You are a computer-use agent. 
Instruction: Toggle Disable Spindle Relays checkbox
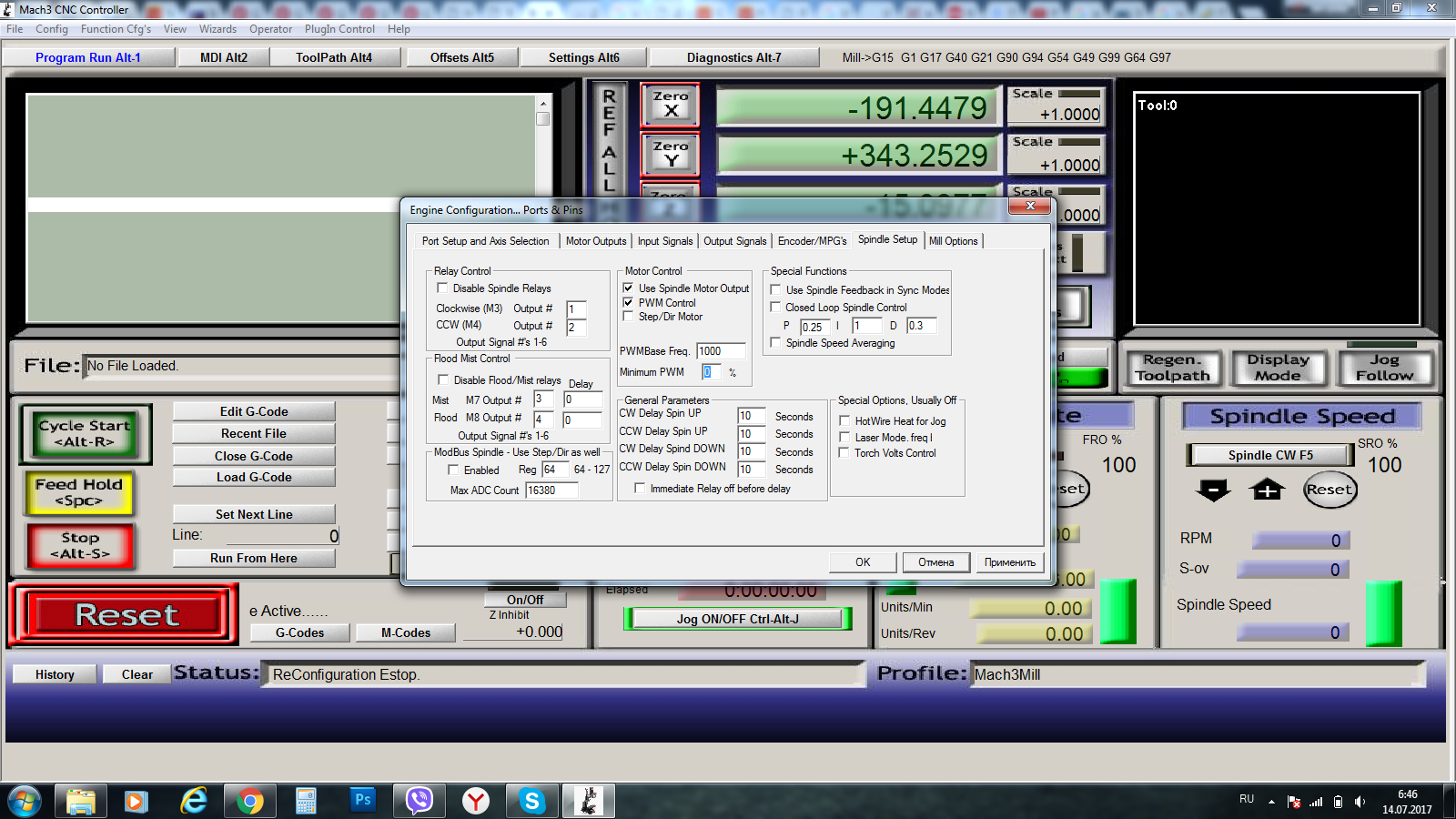442,288
